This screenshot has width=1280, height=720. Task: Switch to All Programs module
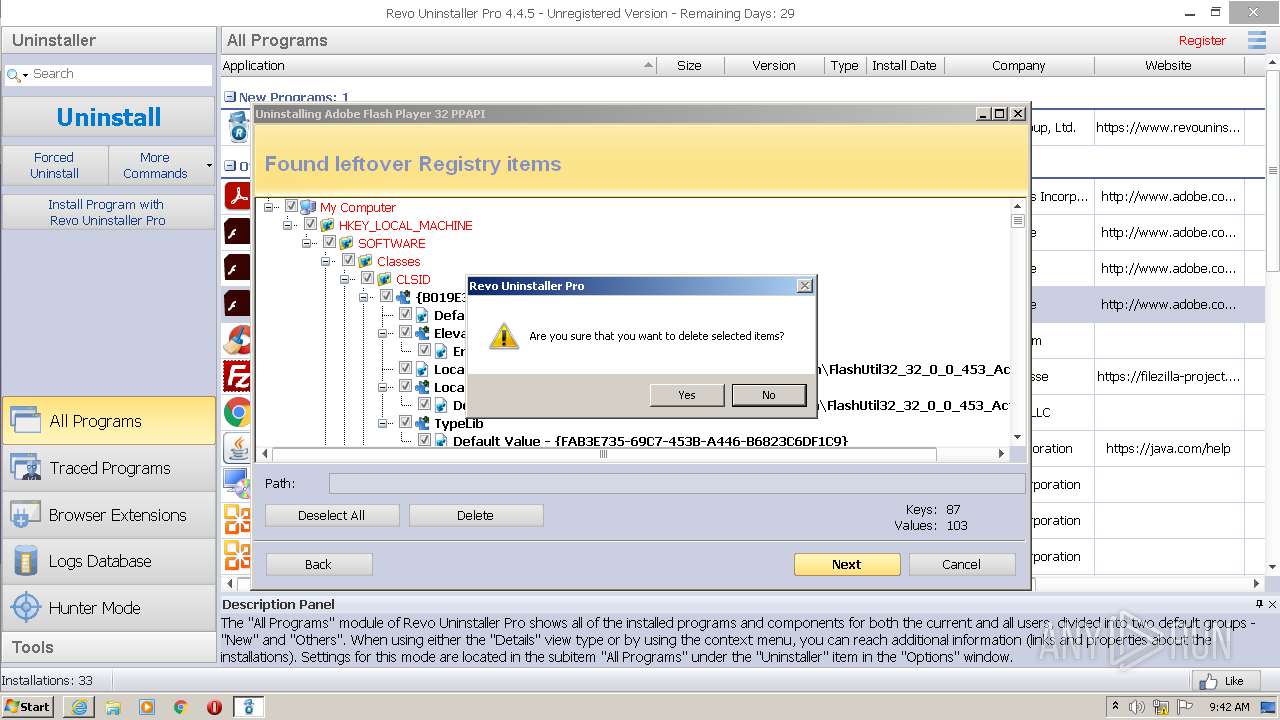[108, 421]
